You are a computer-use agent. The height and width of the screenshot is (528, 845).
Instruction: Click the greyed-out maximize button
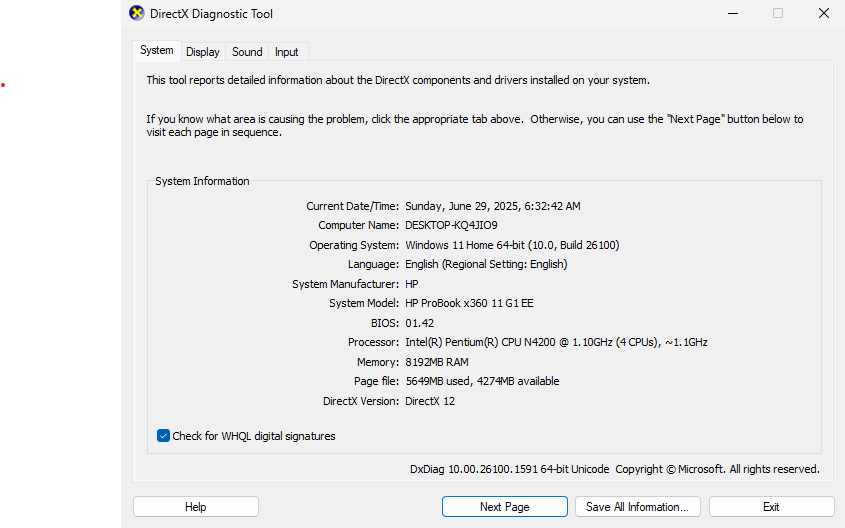(x=778, y=14)
